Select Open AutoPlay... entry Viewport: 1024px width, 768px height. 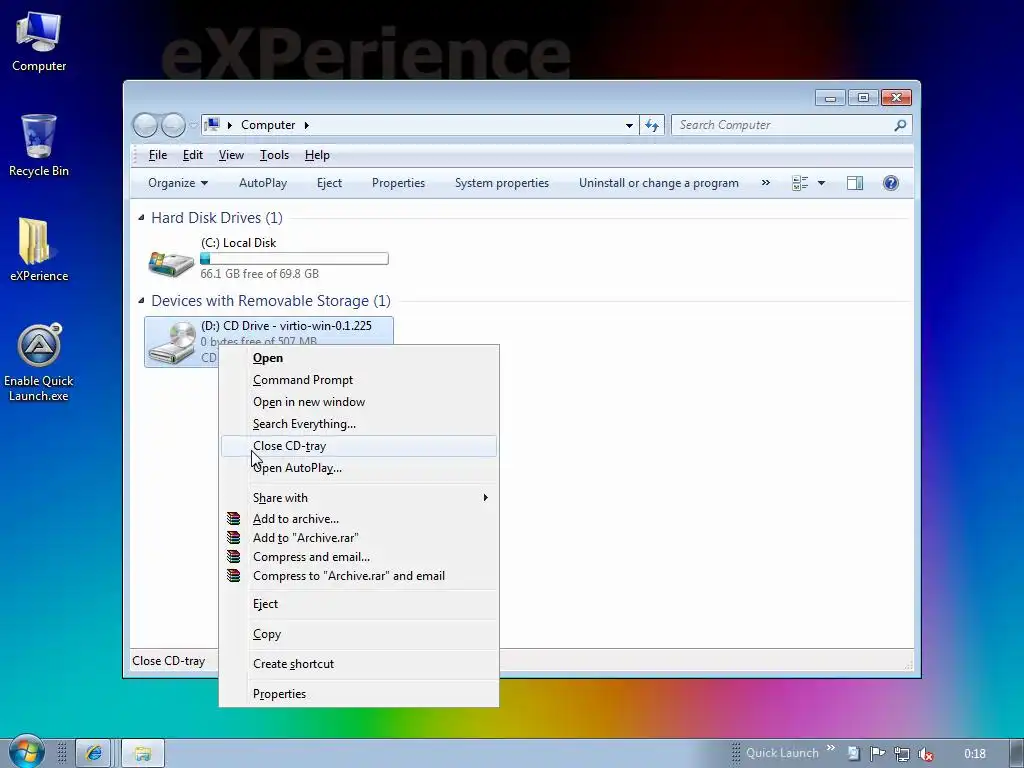click(x=359, y=468)
